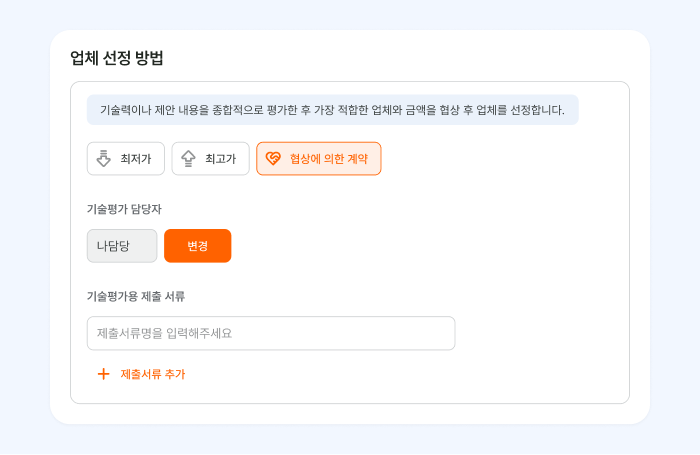The width and height of the screenshot is (700, 455).
Task: Click the blue info banner description
Action: (x=333, y=110)
